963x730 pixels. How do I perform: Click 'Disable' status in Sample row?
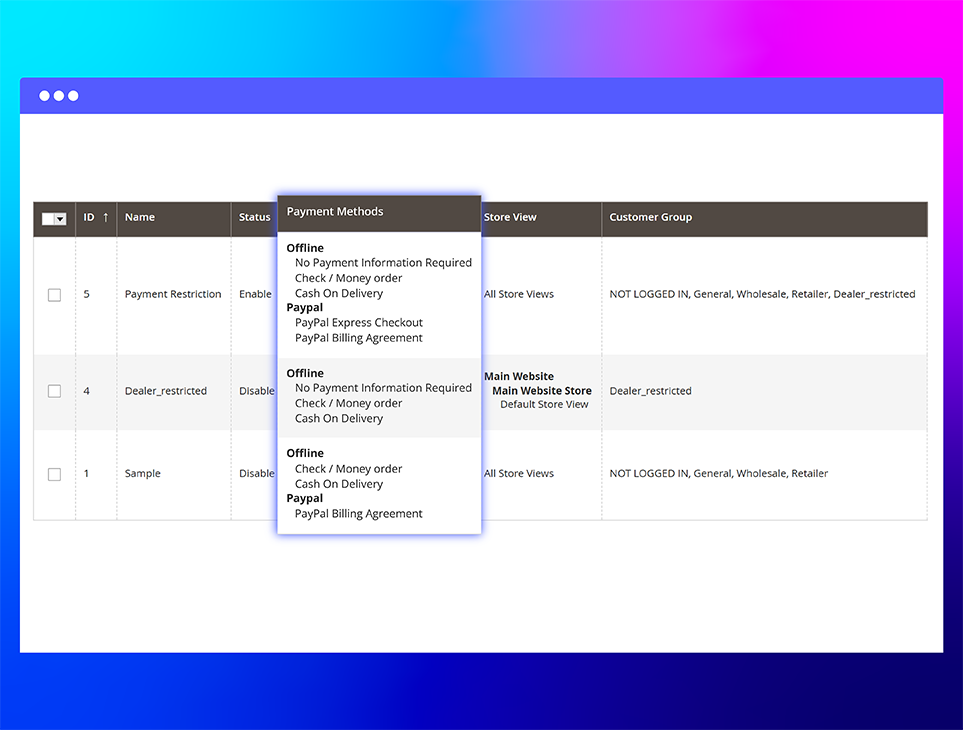pyautogui.click(x=257, y=473)
